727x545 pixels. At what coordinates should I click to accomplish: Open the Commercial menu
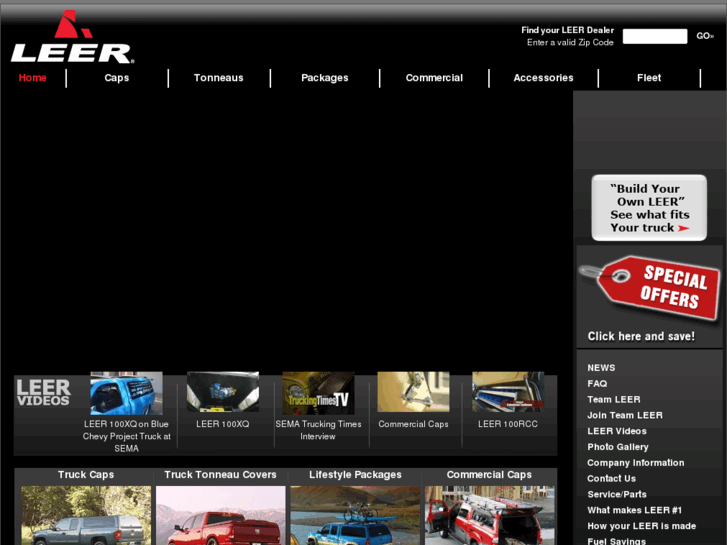434,78
